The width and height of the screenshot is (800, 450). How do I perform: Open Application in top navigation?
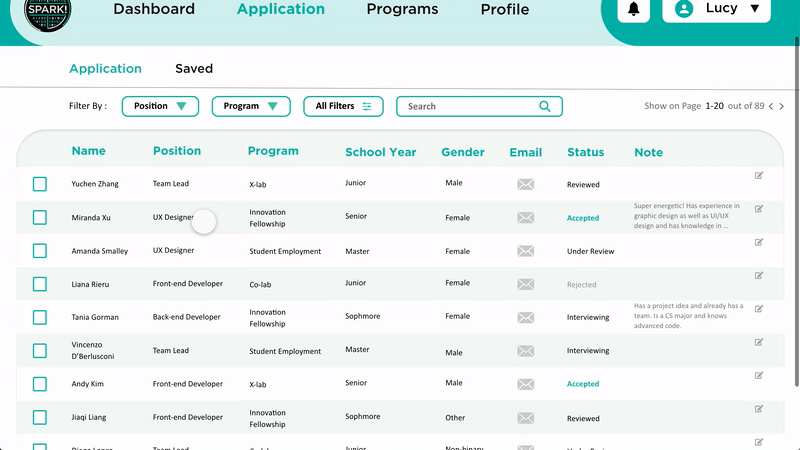(281, 9)
